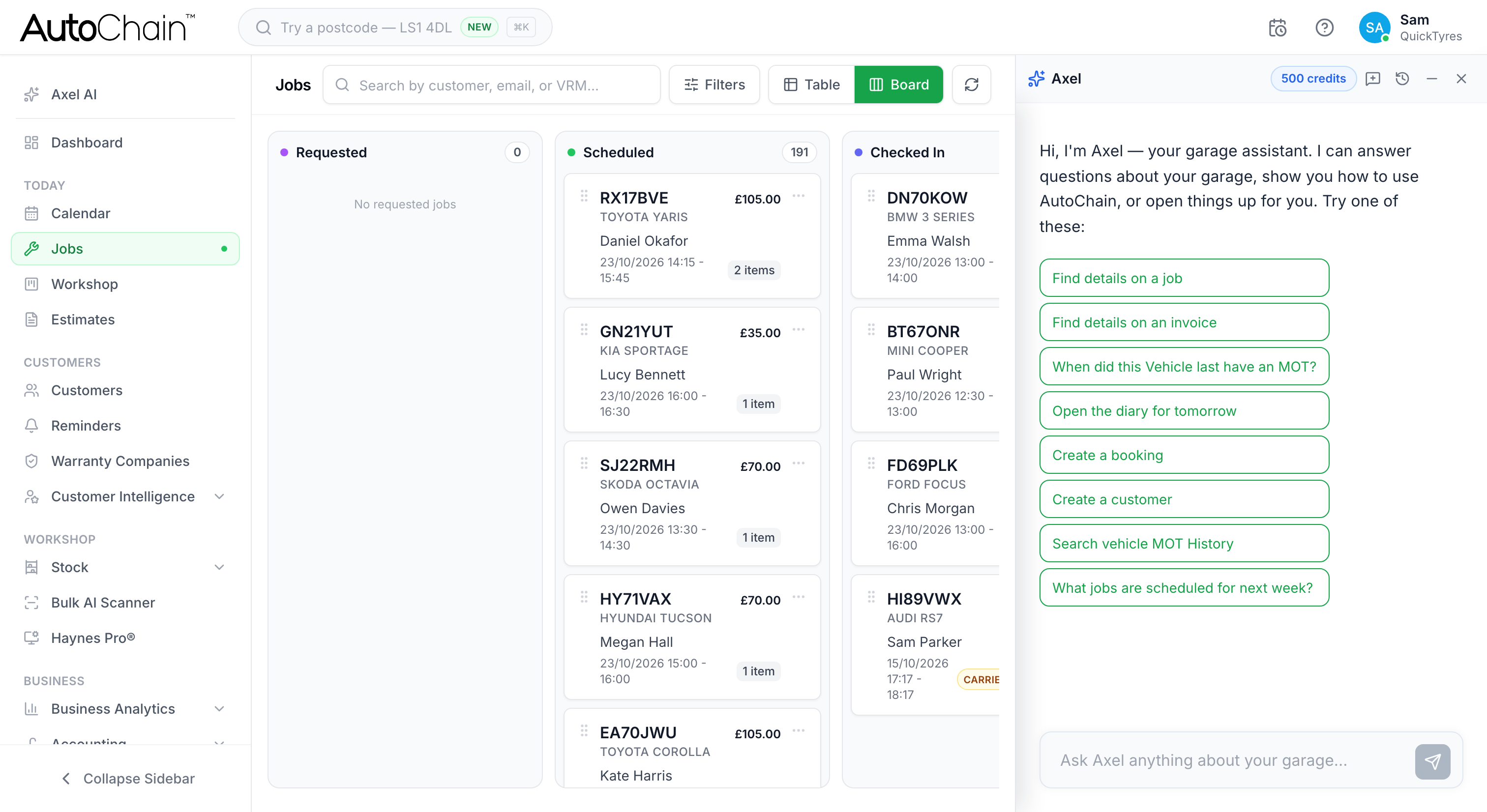The image size is (1487, 812).
Task: Click the 500 credits badge
Action: tap(1312, 79)
